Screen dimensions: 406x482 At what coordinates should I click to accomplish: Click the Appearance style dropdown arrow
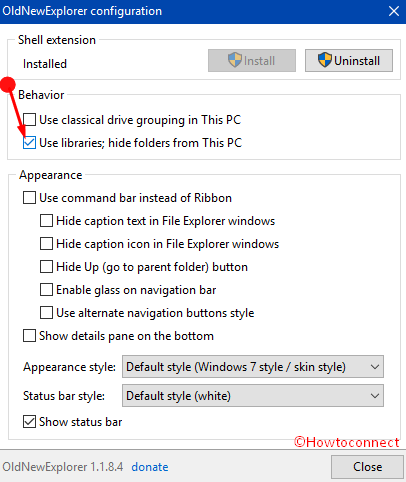[375, 367]
